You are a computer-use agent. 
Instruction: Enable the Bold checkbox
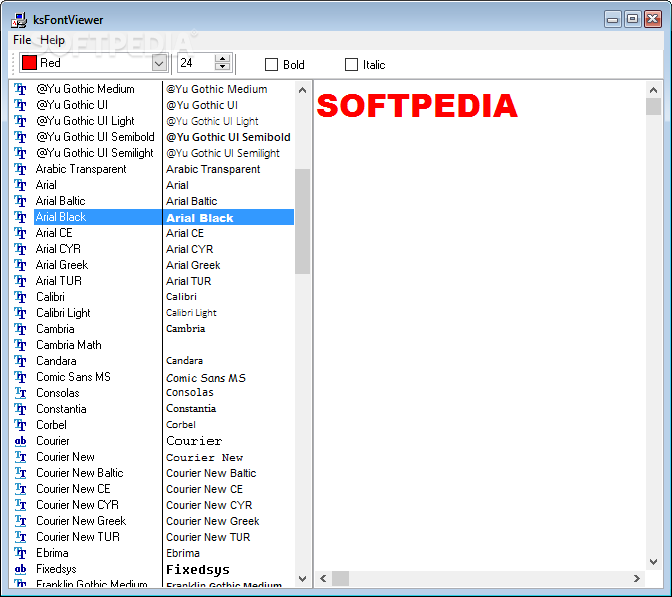[x=271, y=65]
